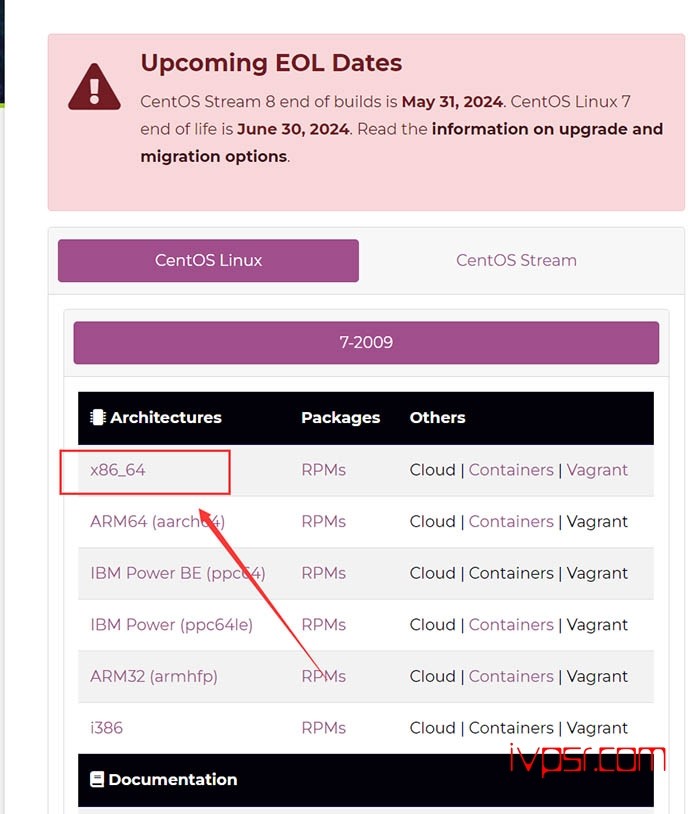Open the i386 architecture link

106,728
